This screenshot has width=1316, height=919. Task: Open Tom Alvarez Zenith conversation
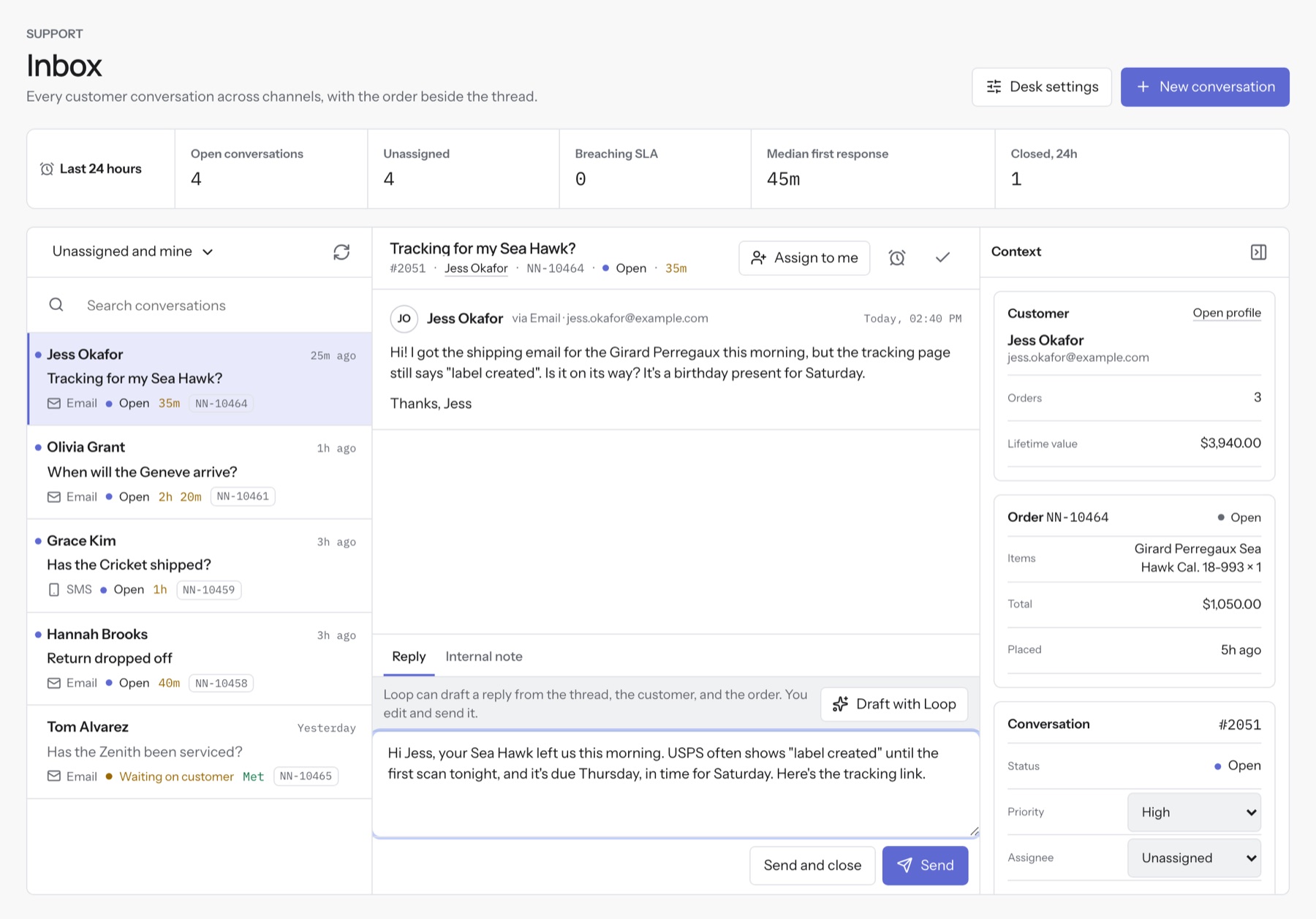(x=200, y=752)
